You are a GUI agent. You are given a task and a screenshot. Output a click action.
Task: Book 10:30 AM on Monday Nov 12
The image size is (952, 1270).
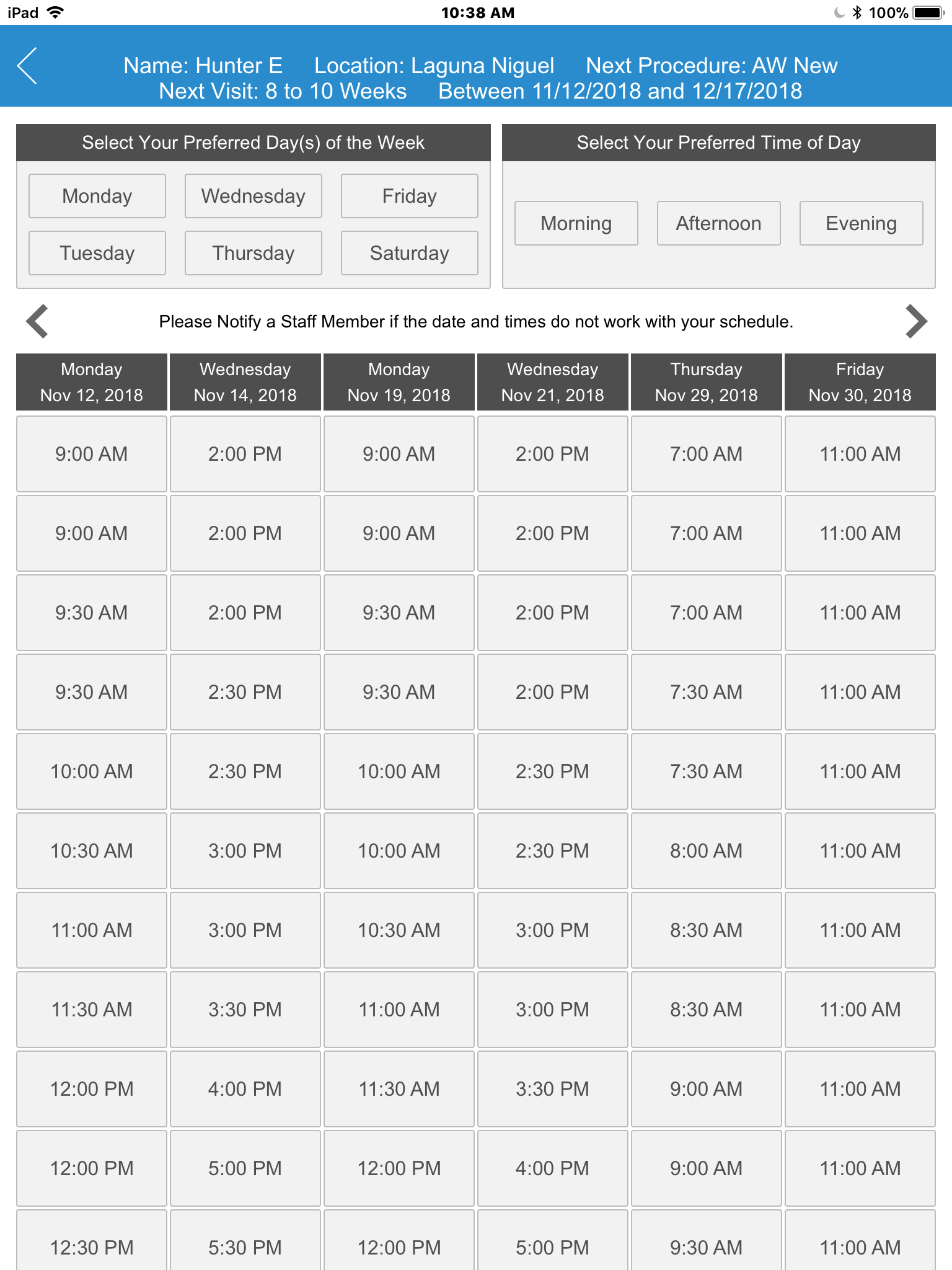92,851
